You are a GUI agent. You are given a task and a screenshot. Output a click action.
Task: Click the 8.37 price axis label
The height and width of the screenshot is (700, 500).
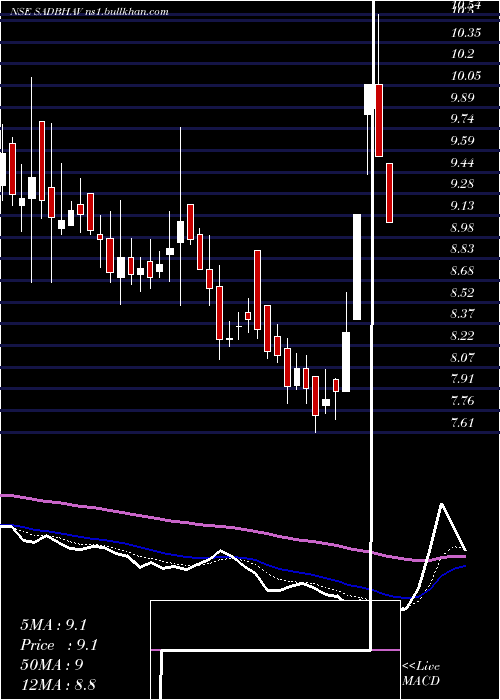462,314
